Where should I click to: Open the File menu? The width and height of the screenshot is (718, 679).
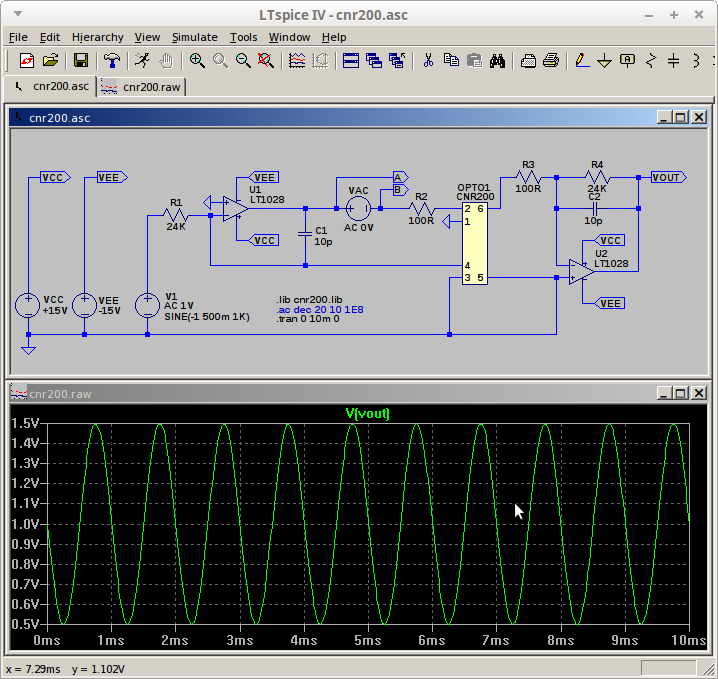click(18, 37)
